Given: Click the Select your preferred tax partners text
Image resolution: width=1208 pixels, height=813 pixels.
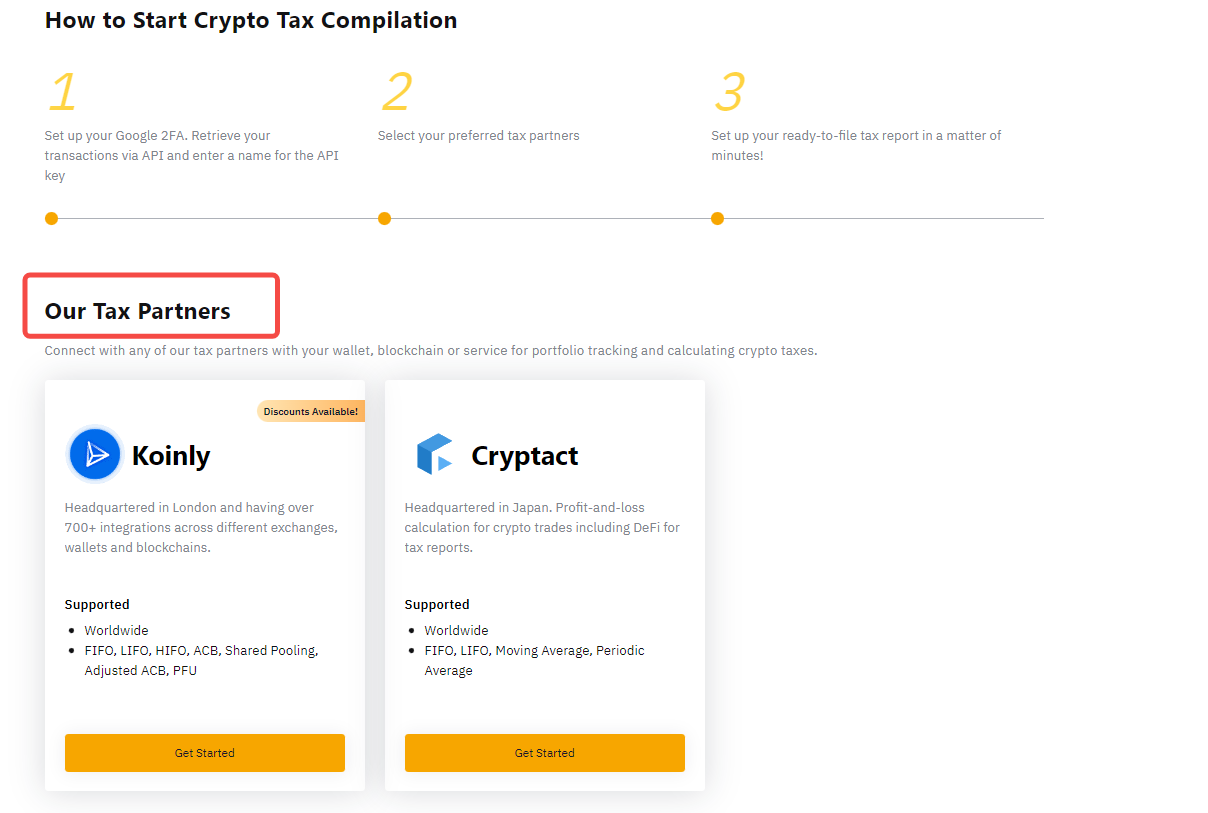Looking at the screenshot, I should (x=478, y=135).
